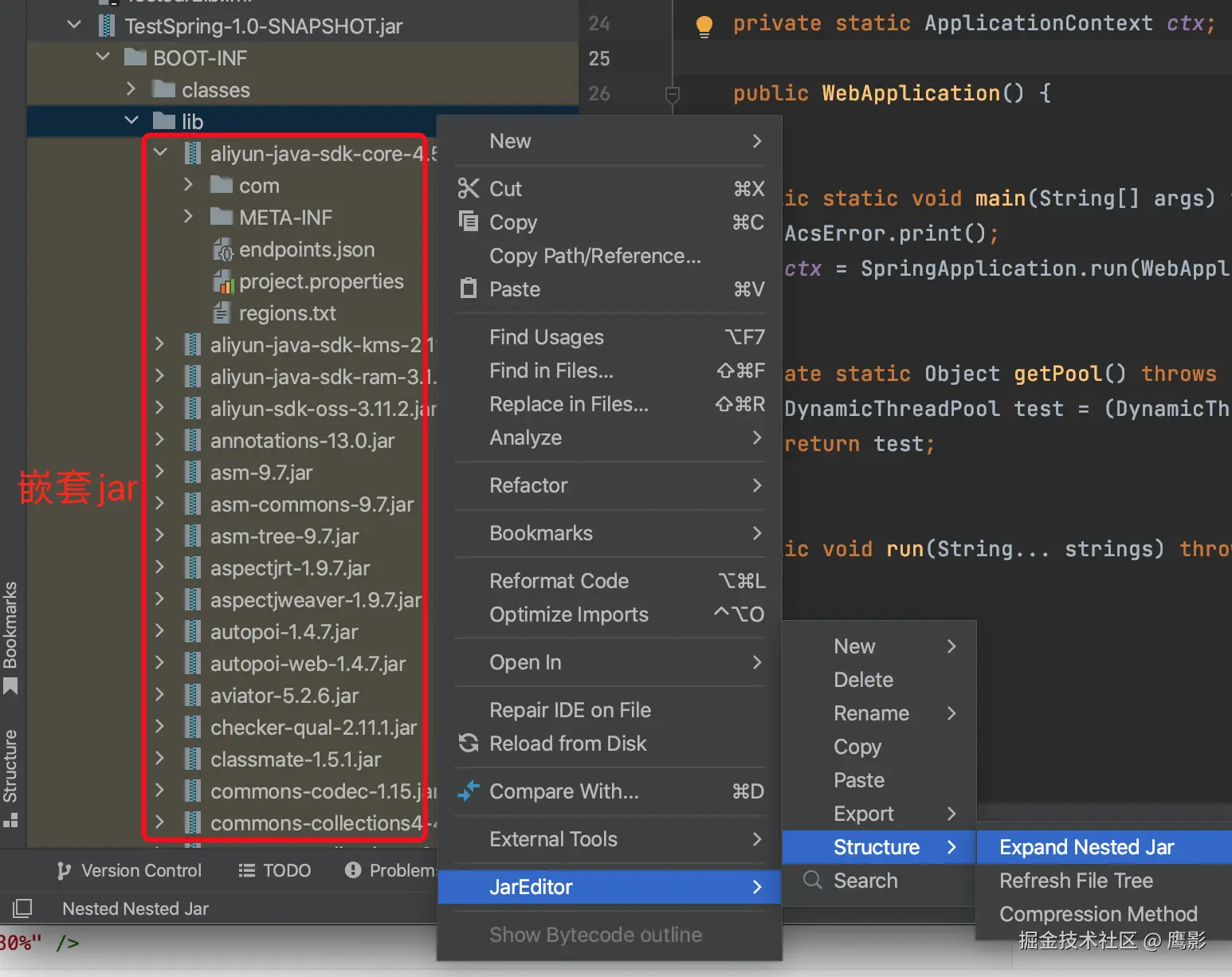This screenshot has width=1232, height=977.
Task: Expand autopoi-web-1.4.7.jar node
Action: (x=160, y=662)
